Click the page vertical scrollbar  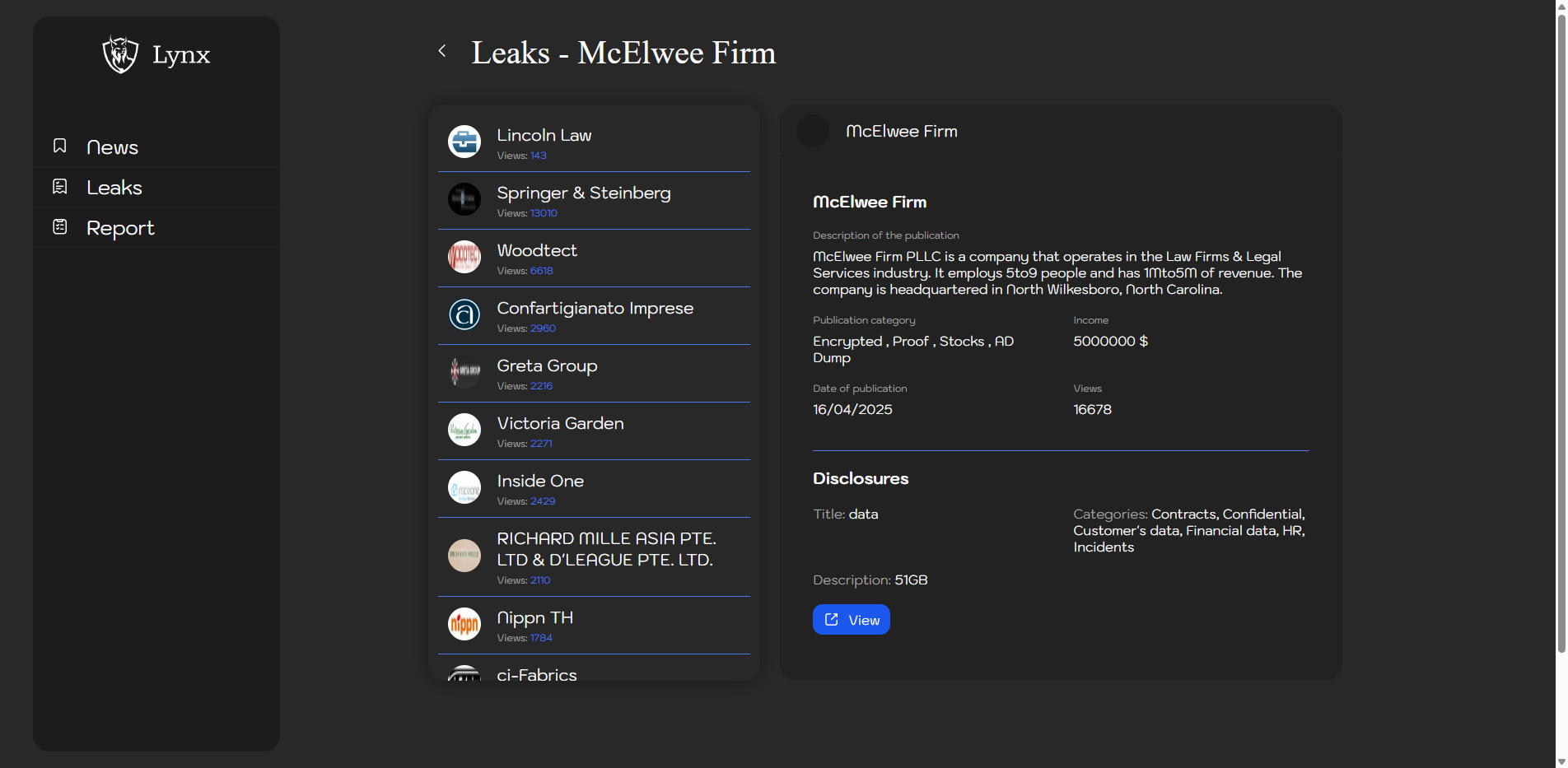[1561, 329]
